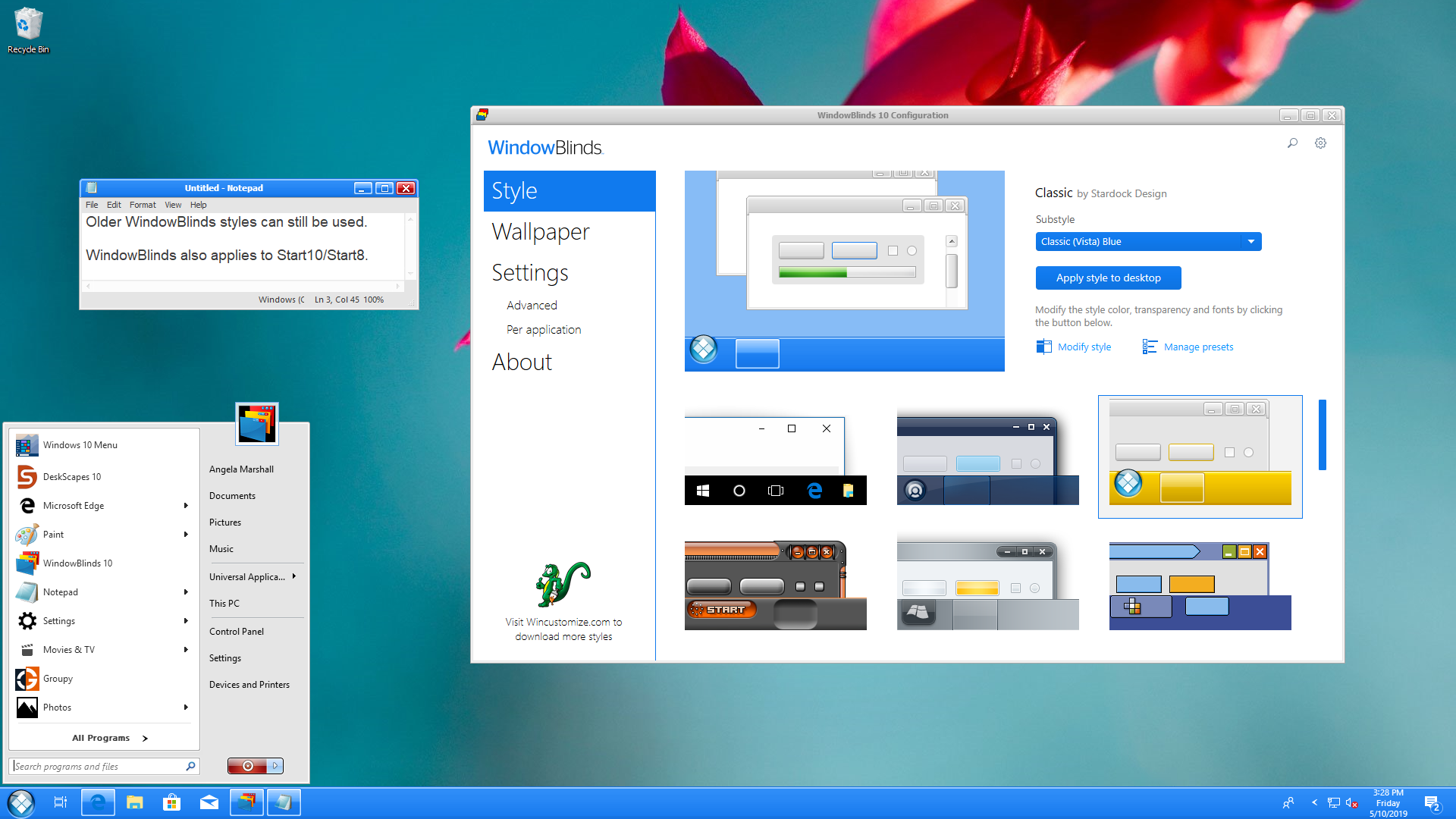This screenshot has height=819, width=1456.
Task: Select the Classic (Vista) Blue substyle dropdown
Action: click(1148, 241)
